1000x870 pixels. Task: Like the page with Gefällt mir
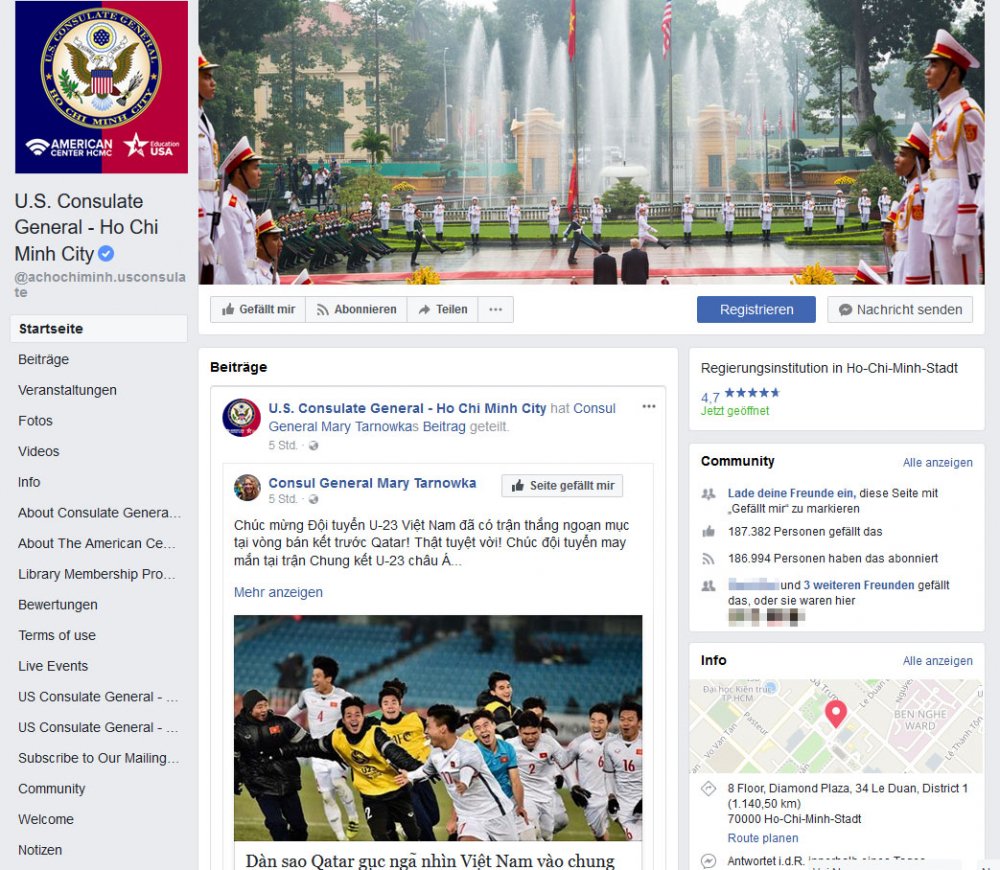point(258,309)
